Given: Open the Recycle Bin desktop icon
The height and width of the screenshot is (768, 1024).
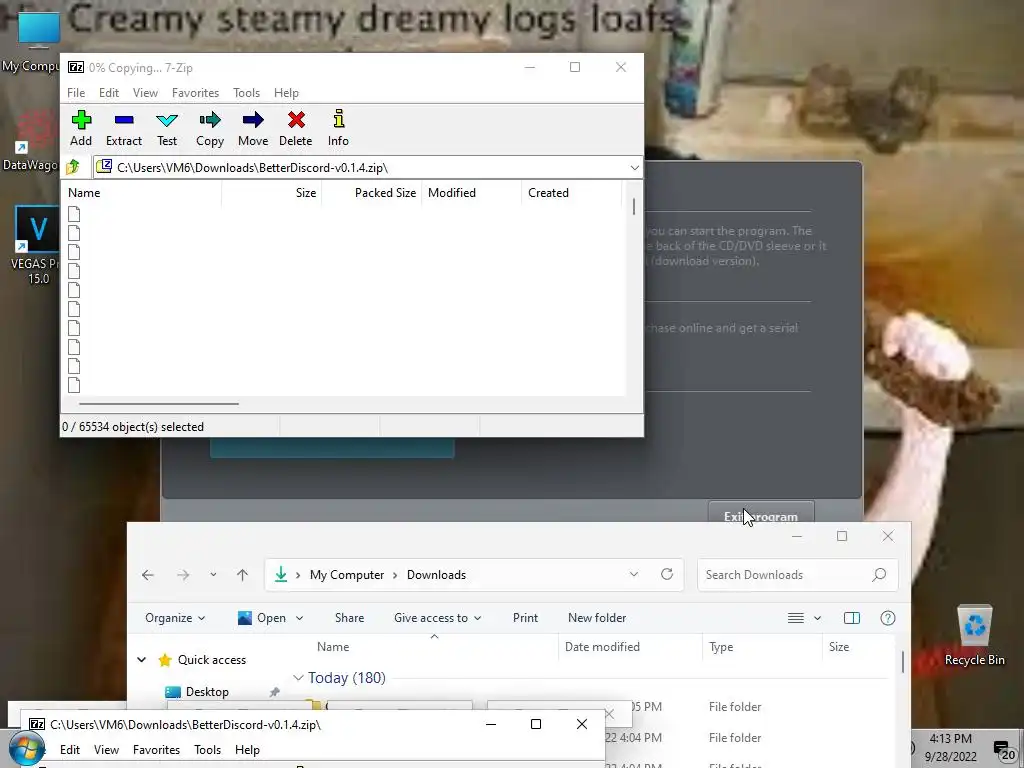Looking at the screenshot, I should [x=974, y=635].
